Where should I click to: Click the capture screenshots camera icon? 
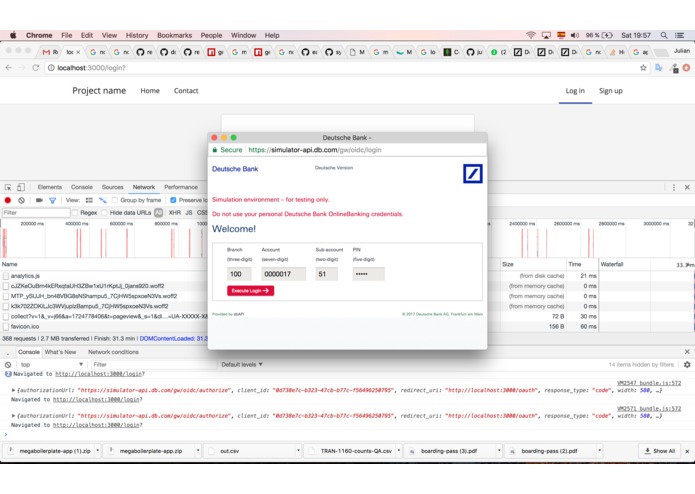pos(39,200)
